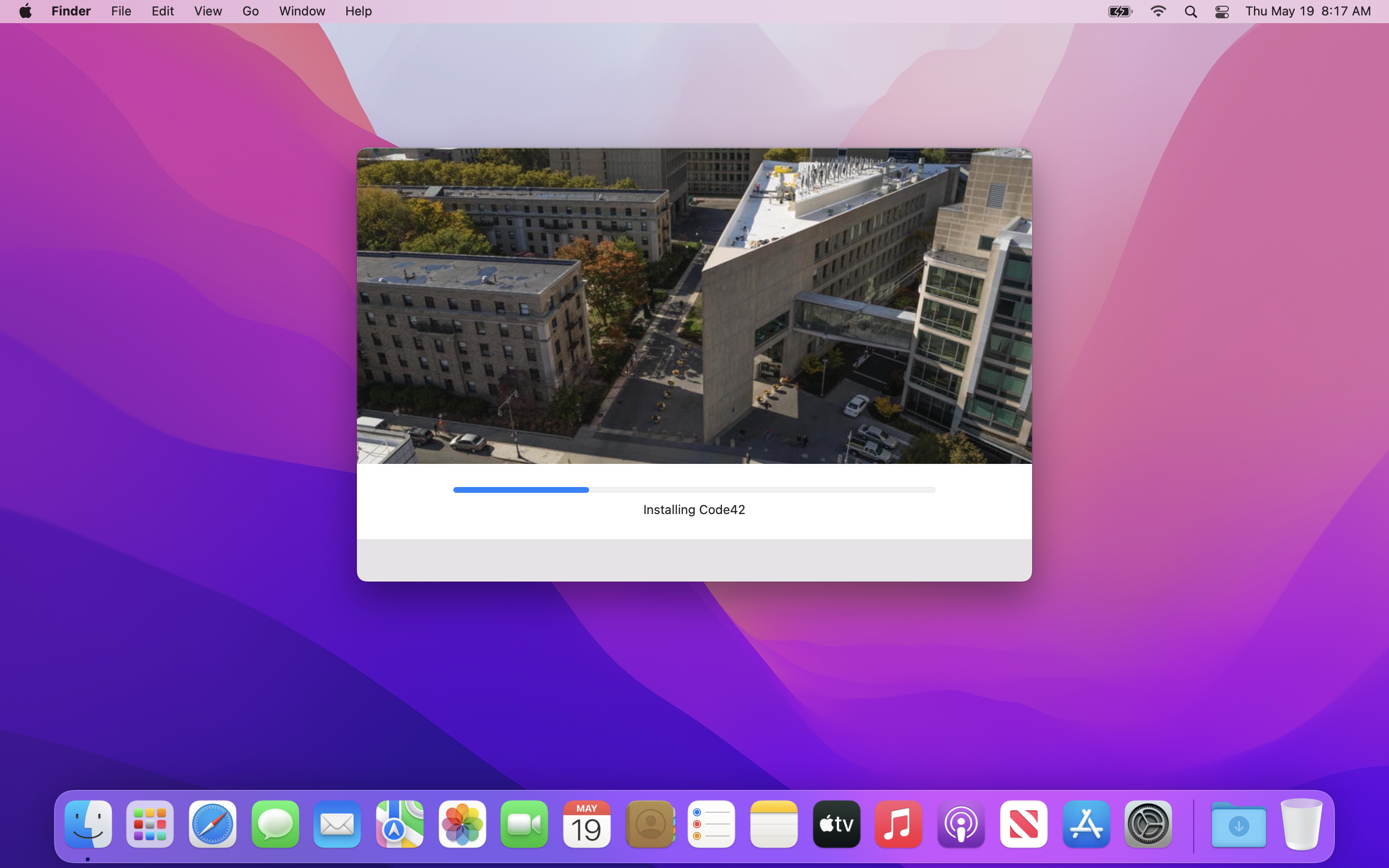Open the View menu
This screenshot has height=868, width=1389.
pos(208,11)
